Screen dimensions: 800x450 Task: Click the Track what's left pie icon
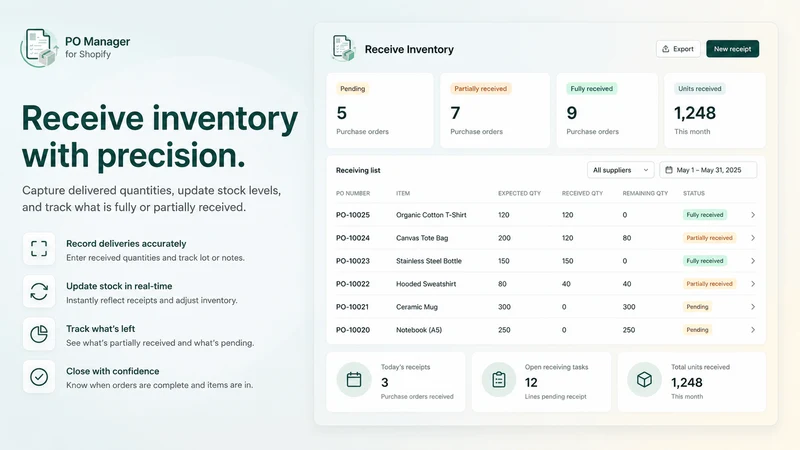(39, 334)
